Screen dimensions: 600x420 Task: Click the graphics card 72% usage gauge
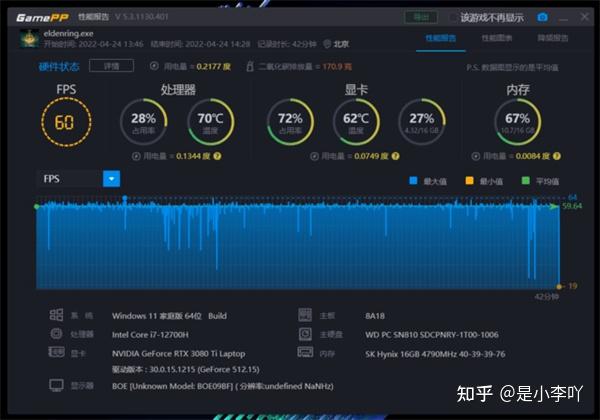[290, 122]
